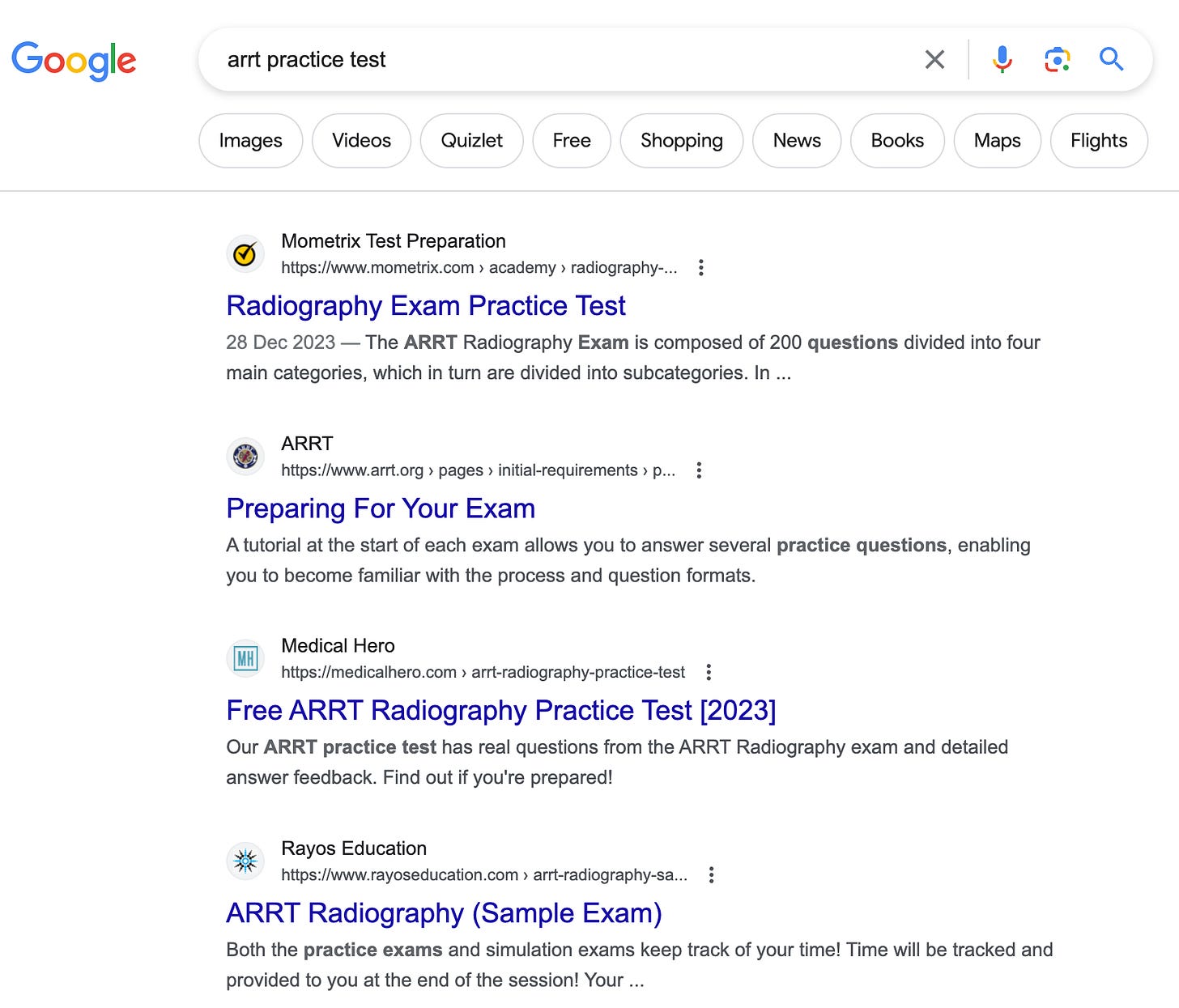This screenshot has width=1179, height=1008.
Task: Click the ARRT site favicon
Action: click(245, 457)
